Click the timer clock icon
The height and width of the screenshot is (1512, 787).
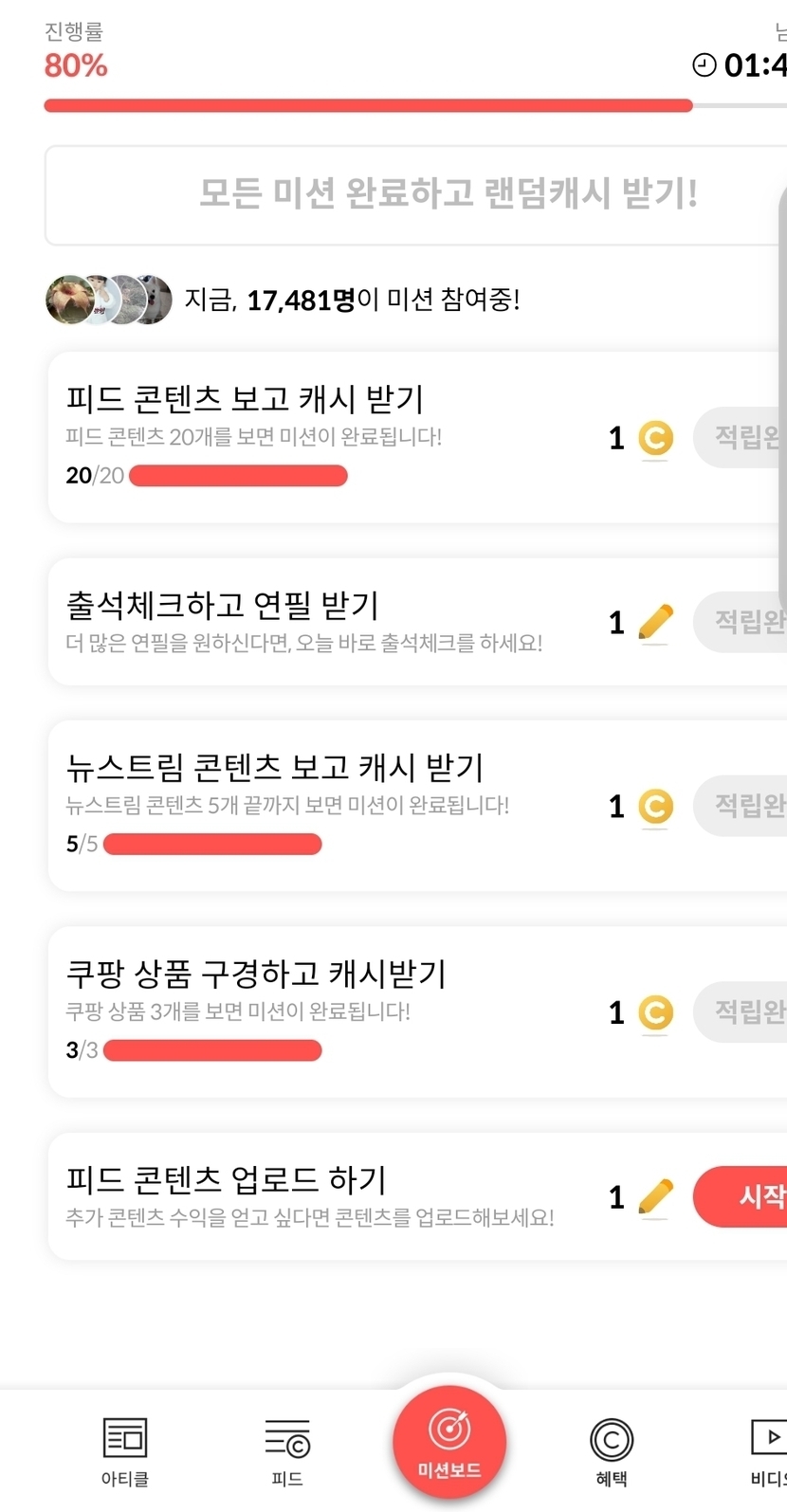[705, 65]
